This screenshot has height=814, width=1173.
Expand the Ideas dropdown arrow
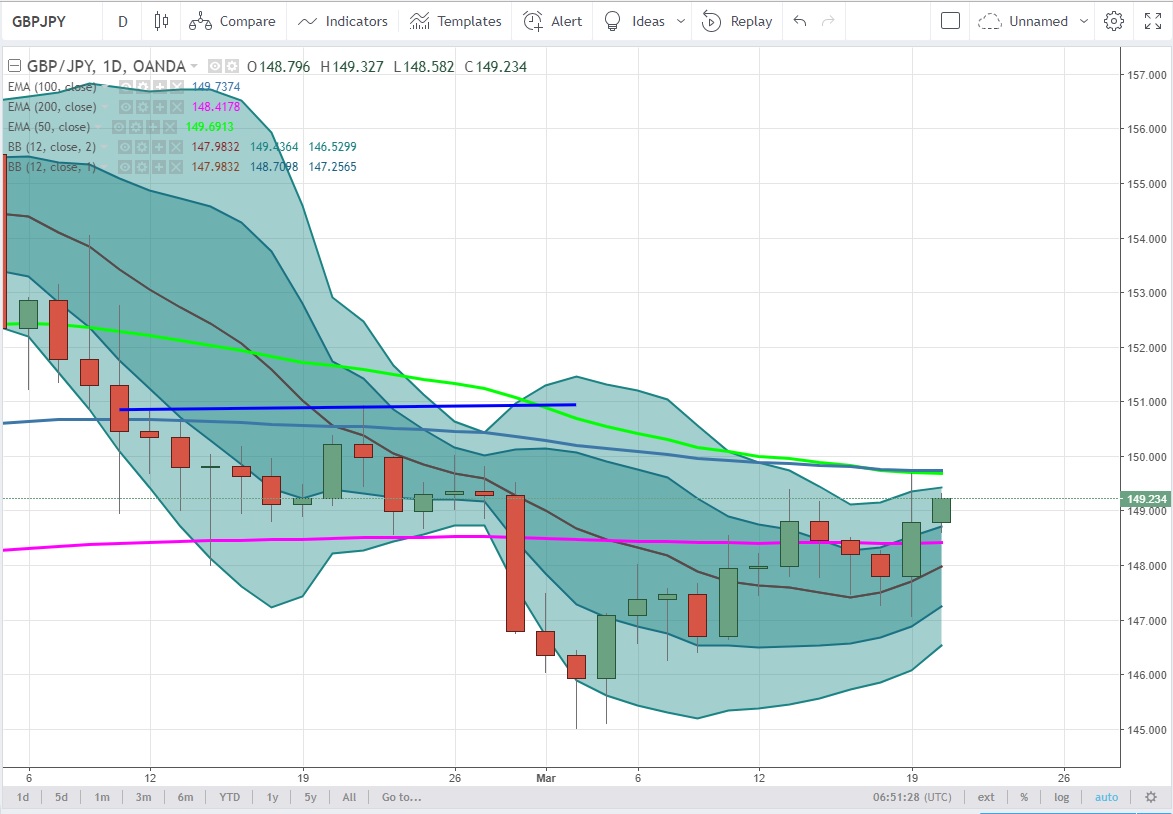[682, 21]
